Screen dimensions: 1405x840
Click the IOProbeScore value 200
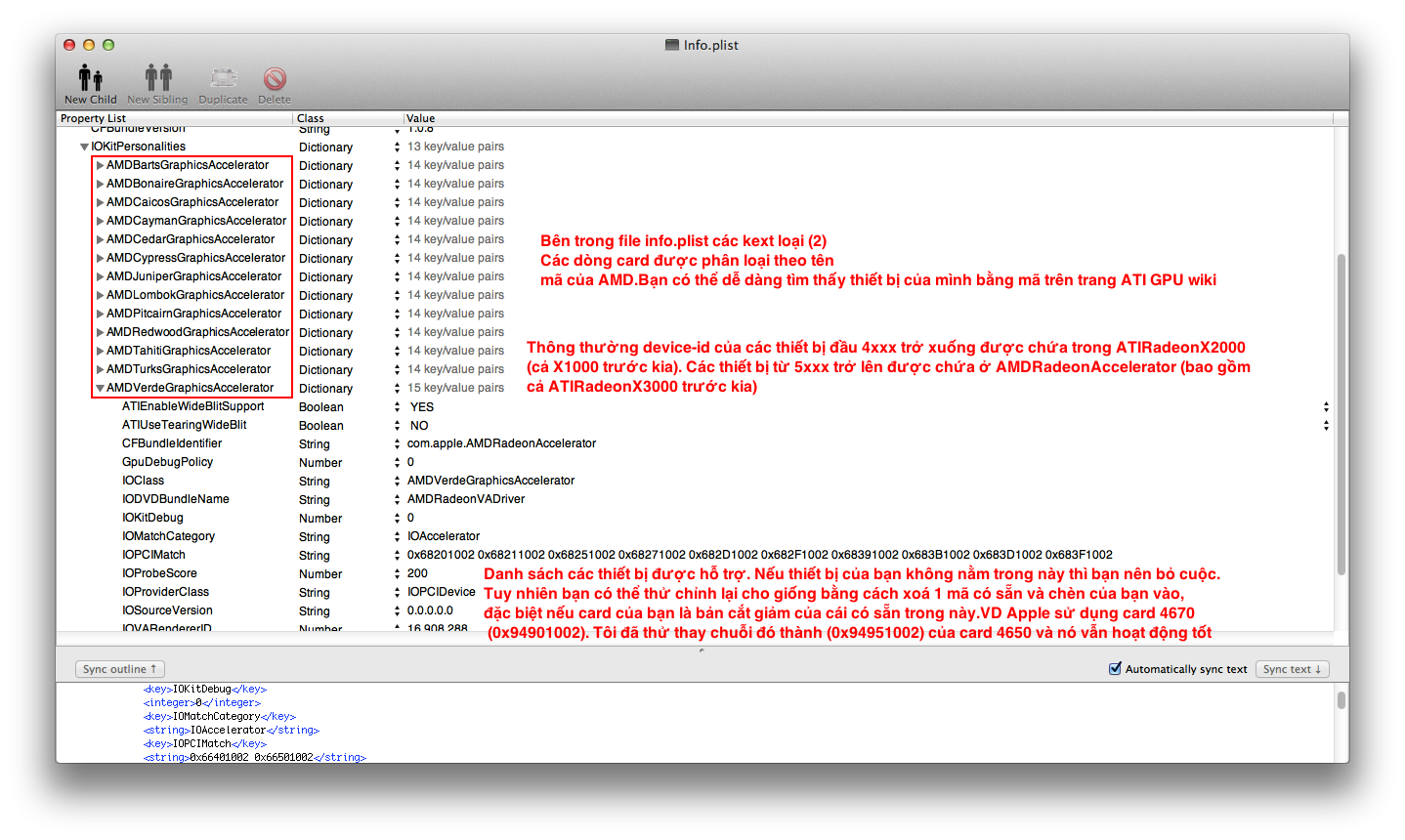[x=417, y=573]
